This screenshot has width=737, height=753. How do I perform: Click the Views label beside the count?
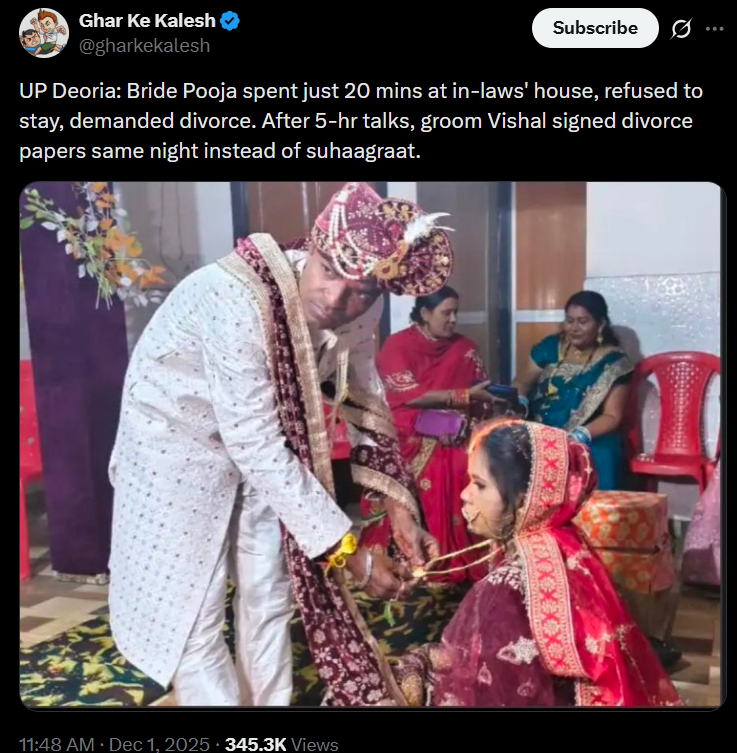(x=315, y=744)
